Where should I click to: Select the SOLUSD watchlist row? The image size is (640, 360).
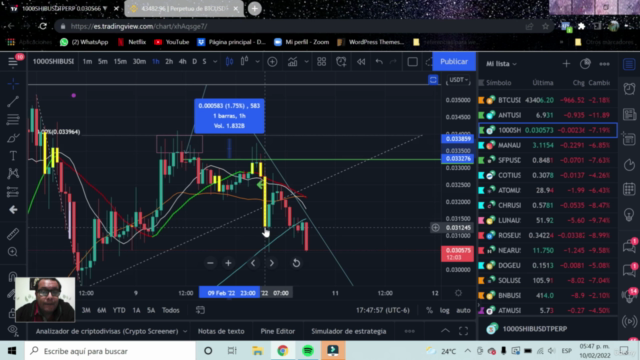547,280
